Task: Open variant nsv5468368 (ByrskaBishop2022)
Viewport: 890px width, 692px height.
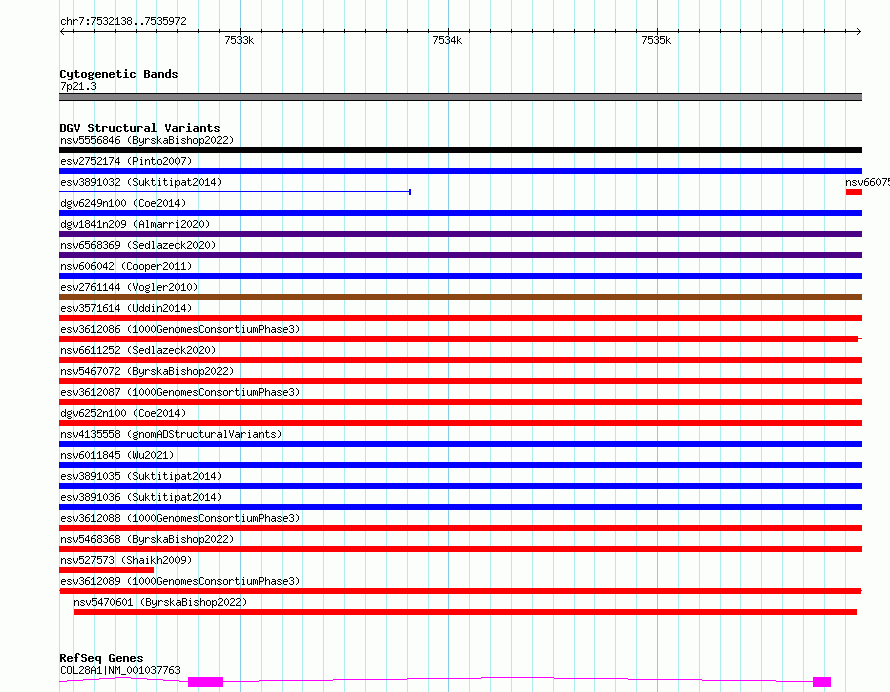Action: [147, 539]
